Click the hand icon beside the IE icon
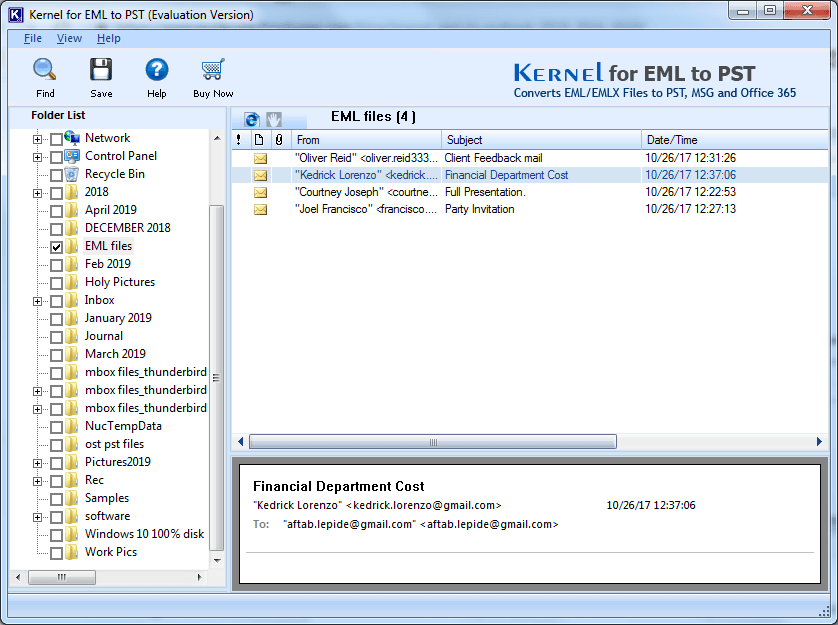The width and height of the screenshot is (838, 625). click(x=274, y=119)
